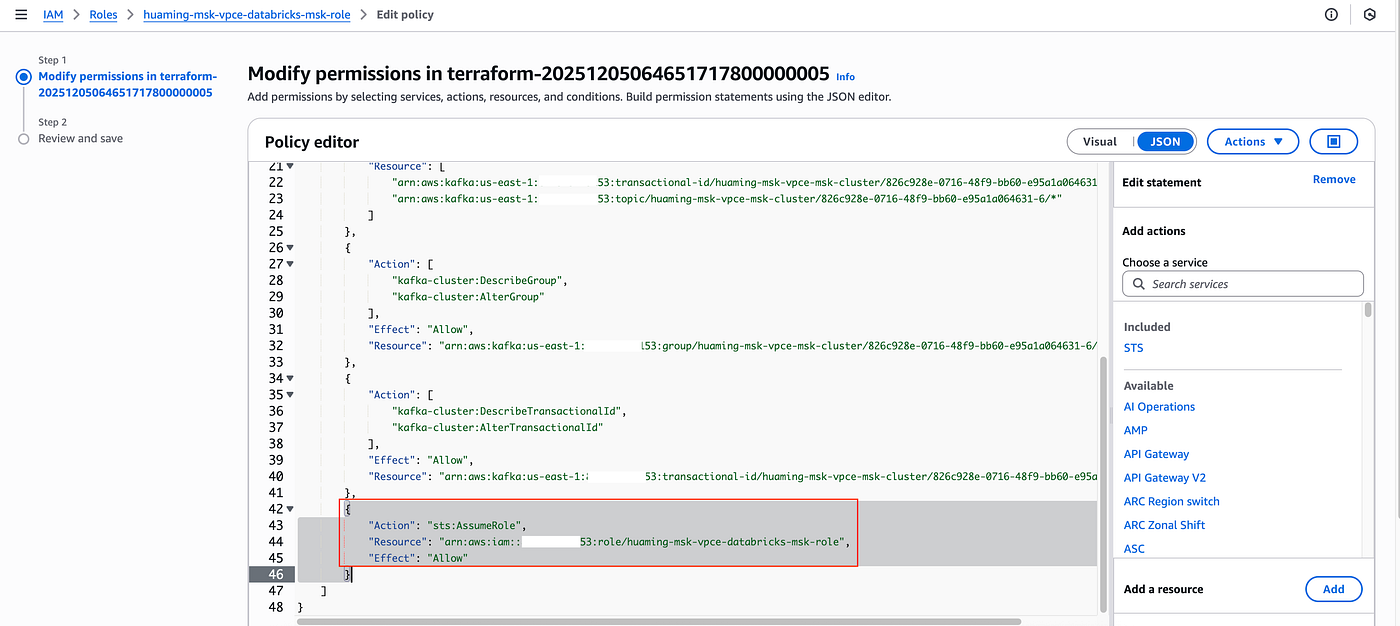This screenshot has width=1400, height=626.
Task: Collapse code fold arrow at line 42
Action: (290, 509)
